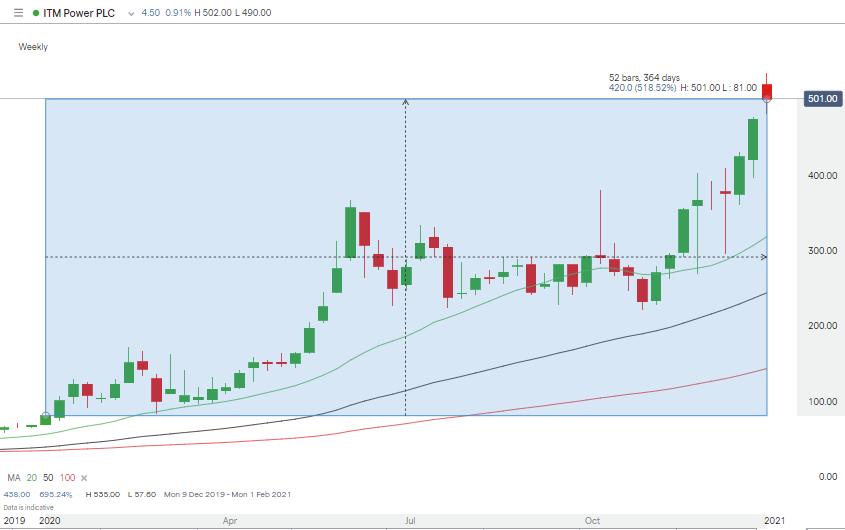The image size is (845, 530).
Task: Click the 501.00 price tag on axis
Action: [822, 99]
